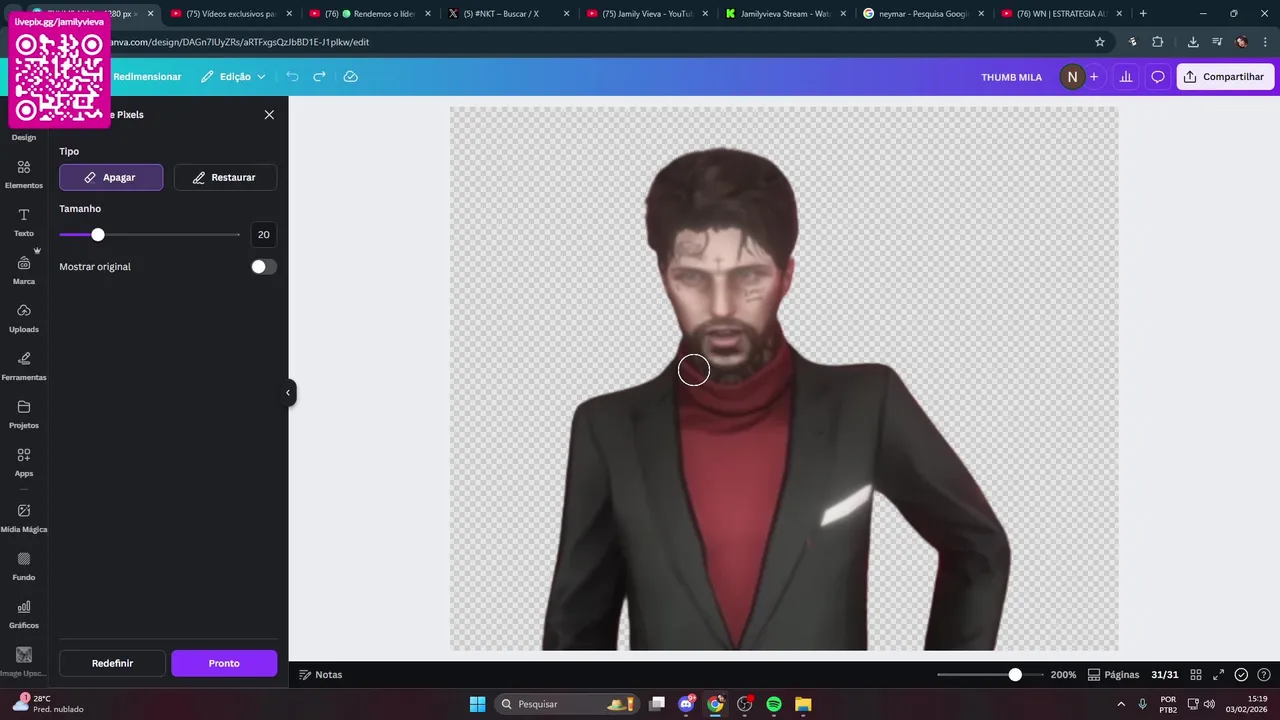This screenshot has width=1280, height=720.
Task: Open the Apps sidebar section
Action: pos(24,462)
